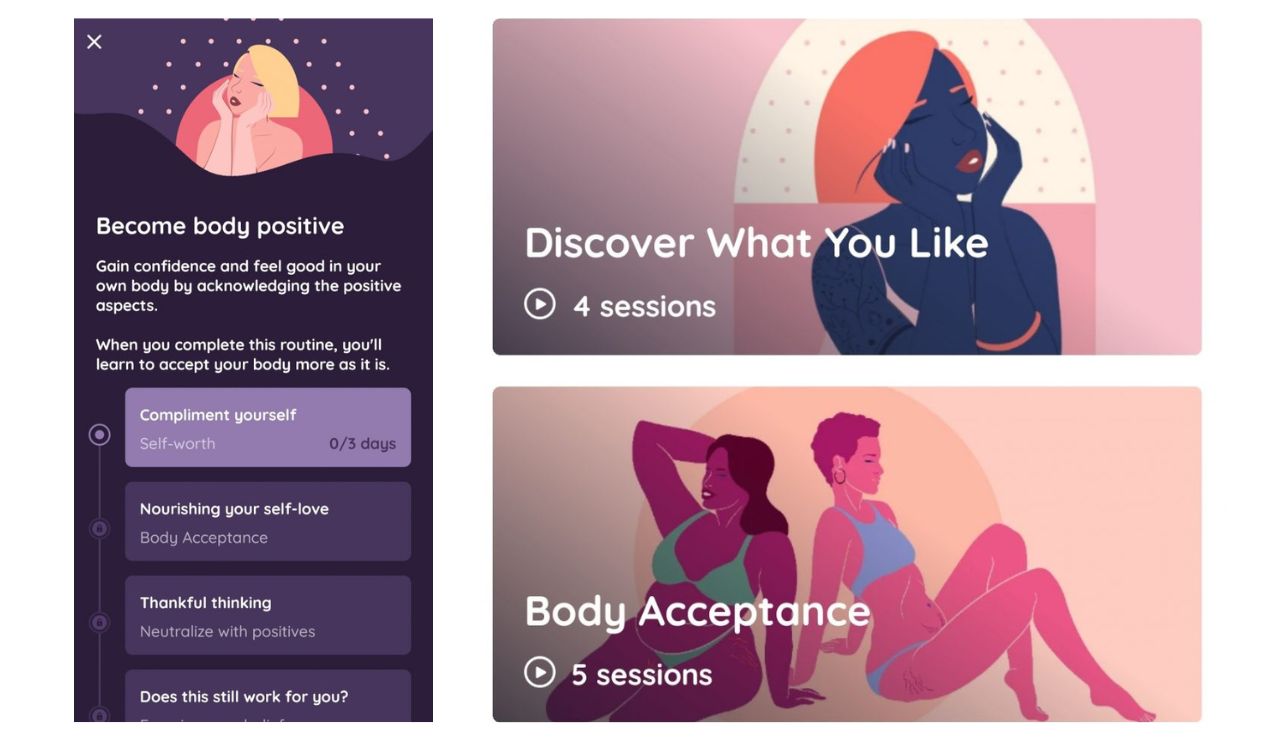Click the 0/3 days progress indicator

(x=362, y=444)
